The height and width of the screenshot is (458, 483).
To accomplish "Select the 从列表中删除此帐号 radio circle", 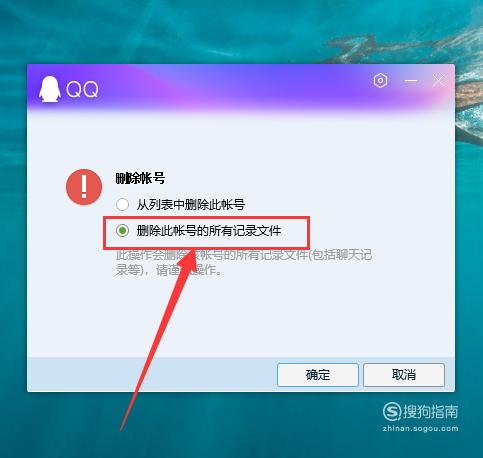I will pos(122,204).
